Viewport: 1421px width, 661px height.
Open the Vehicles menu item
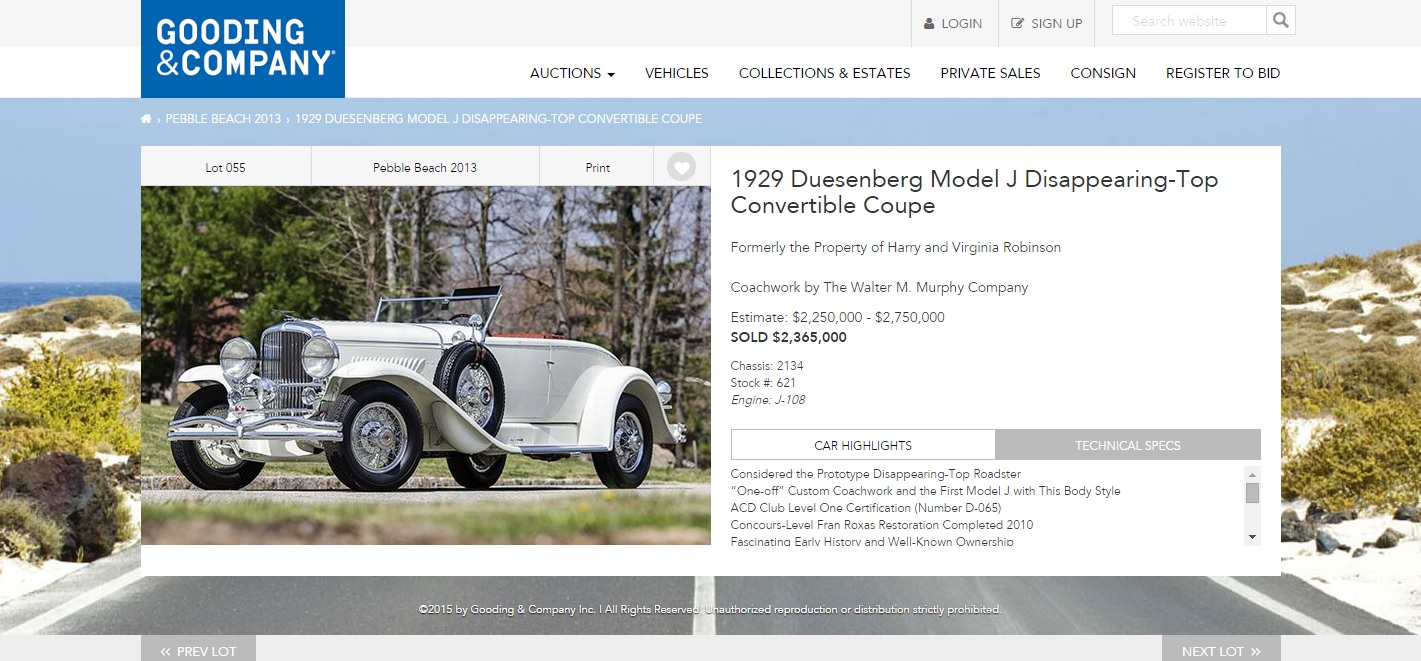click(x=677, y=73)
